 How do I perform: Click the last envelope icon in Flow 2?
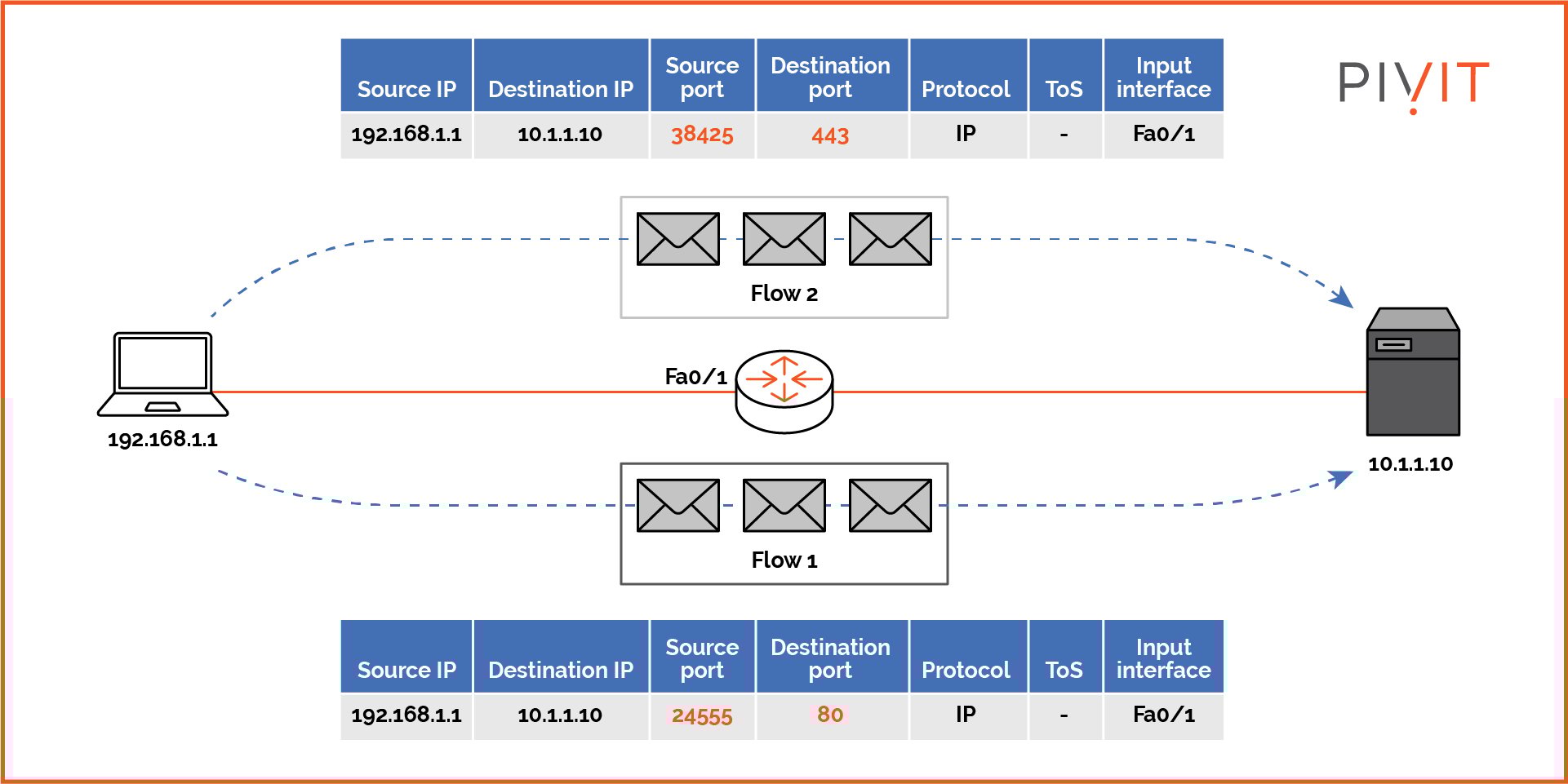coord(889,238)
